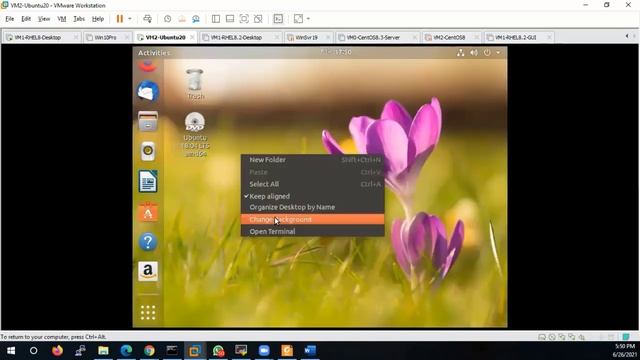This screenshot has height=360, width=640.
Task: Open the console view icon
Action: click(278, 19)
